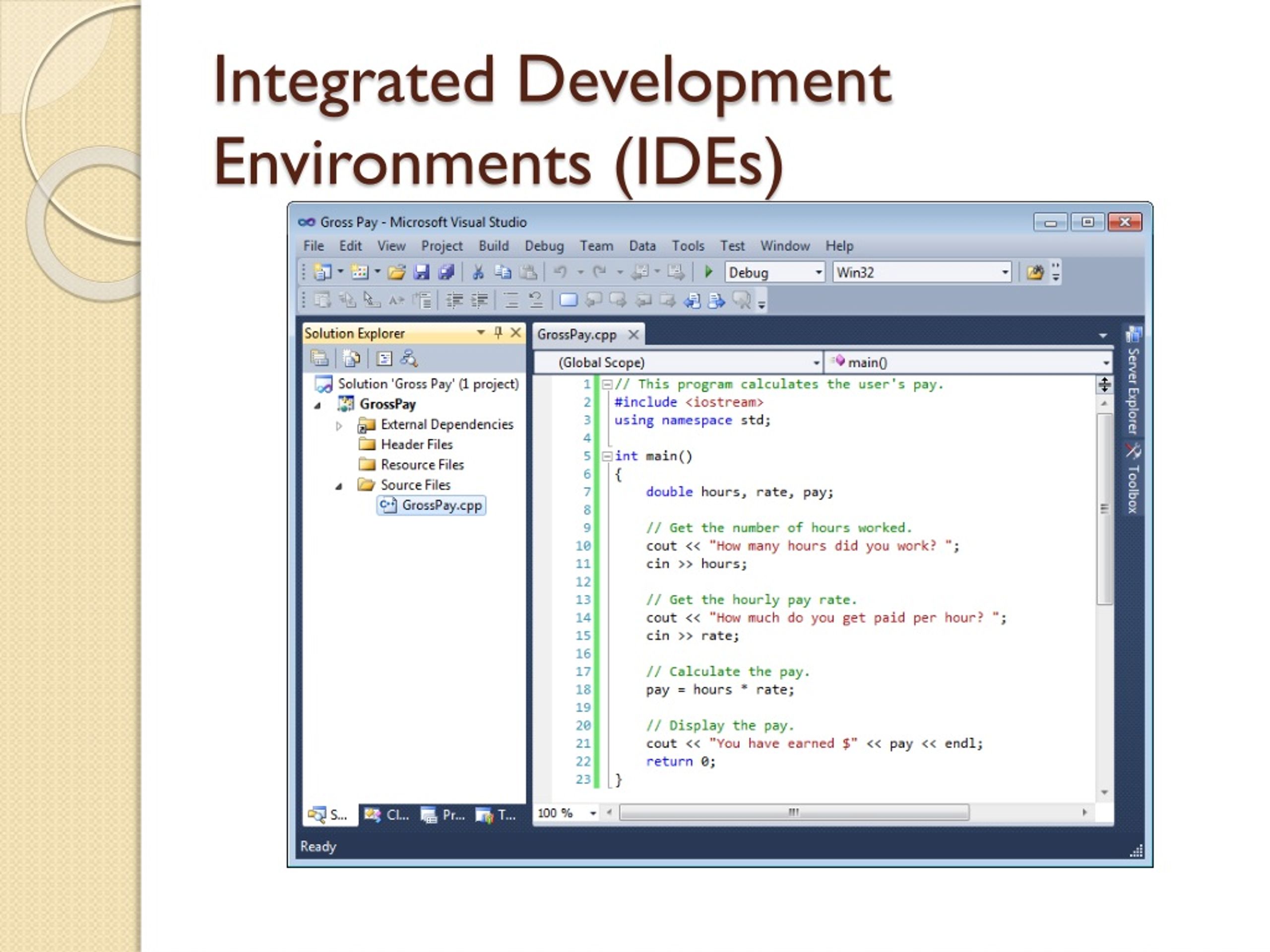The height and width of the screenshot is (952, 1270).
Task: Switch to the T... (Team Explorer) bottom tab
Action: point(497,815)
